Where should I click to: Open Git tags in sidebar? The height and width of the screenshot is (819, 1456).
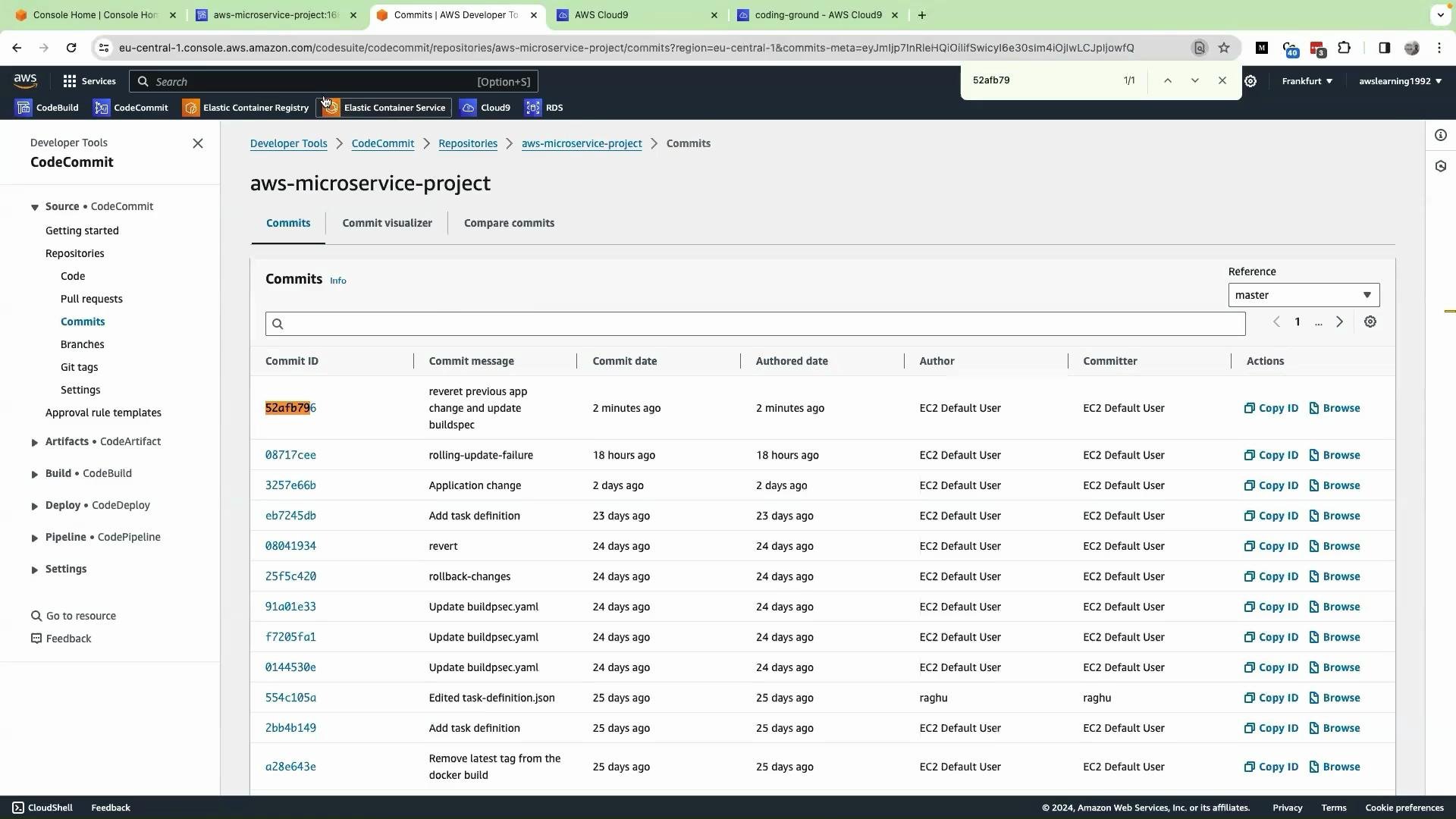pos(80,367)
